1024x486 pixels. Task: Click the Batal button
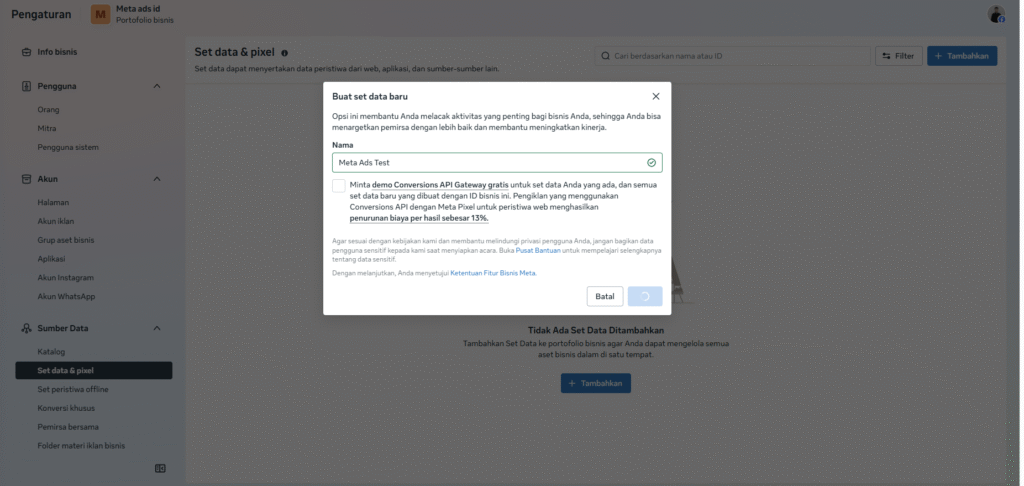tap(605, 296)
